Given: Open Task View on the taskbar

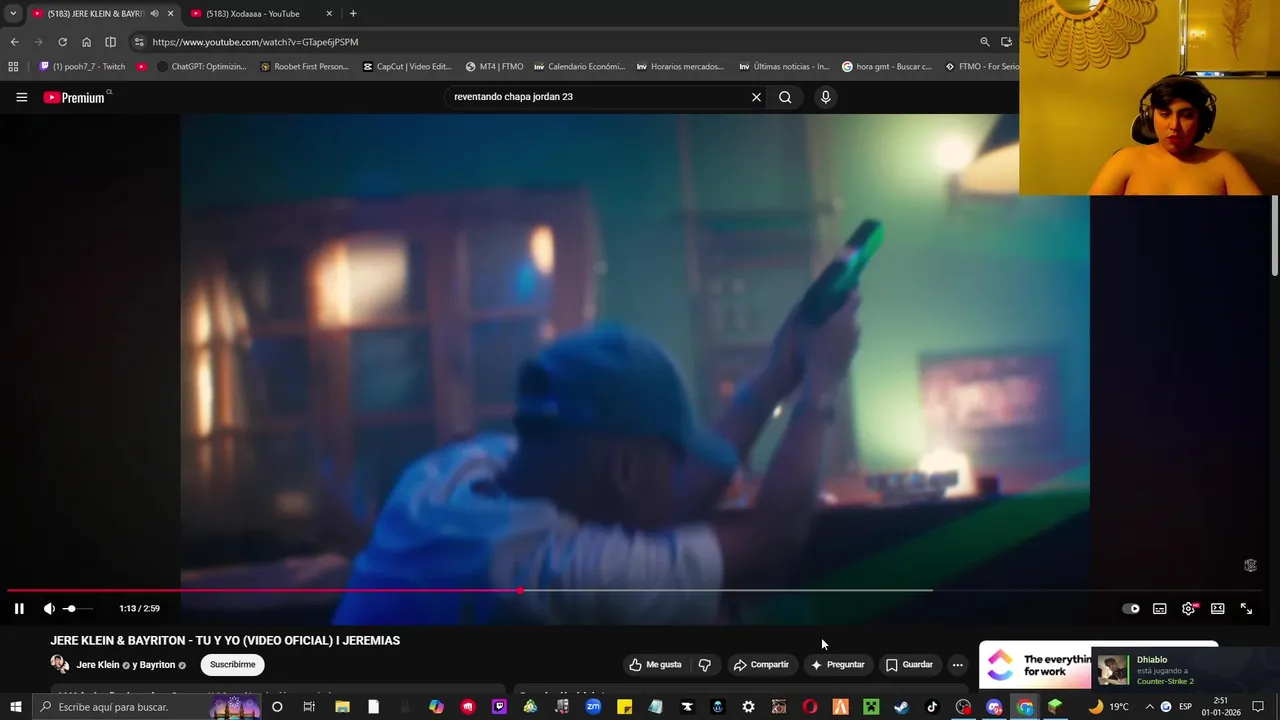Looking at the screenshot, I should coord(309,707).
